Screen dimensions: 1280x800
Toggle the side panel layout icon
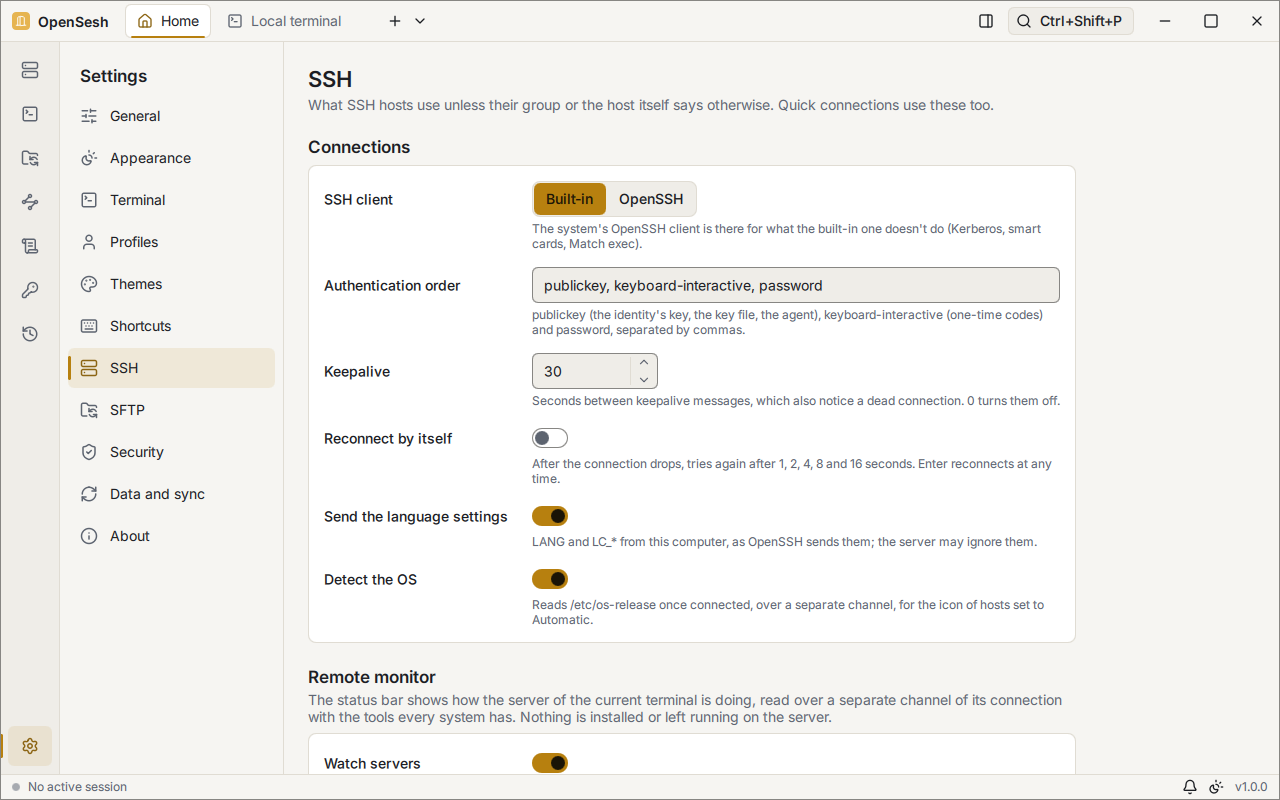986,21
